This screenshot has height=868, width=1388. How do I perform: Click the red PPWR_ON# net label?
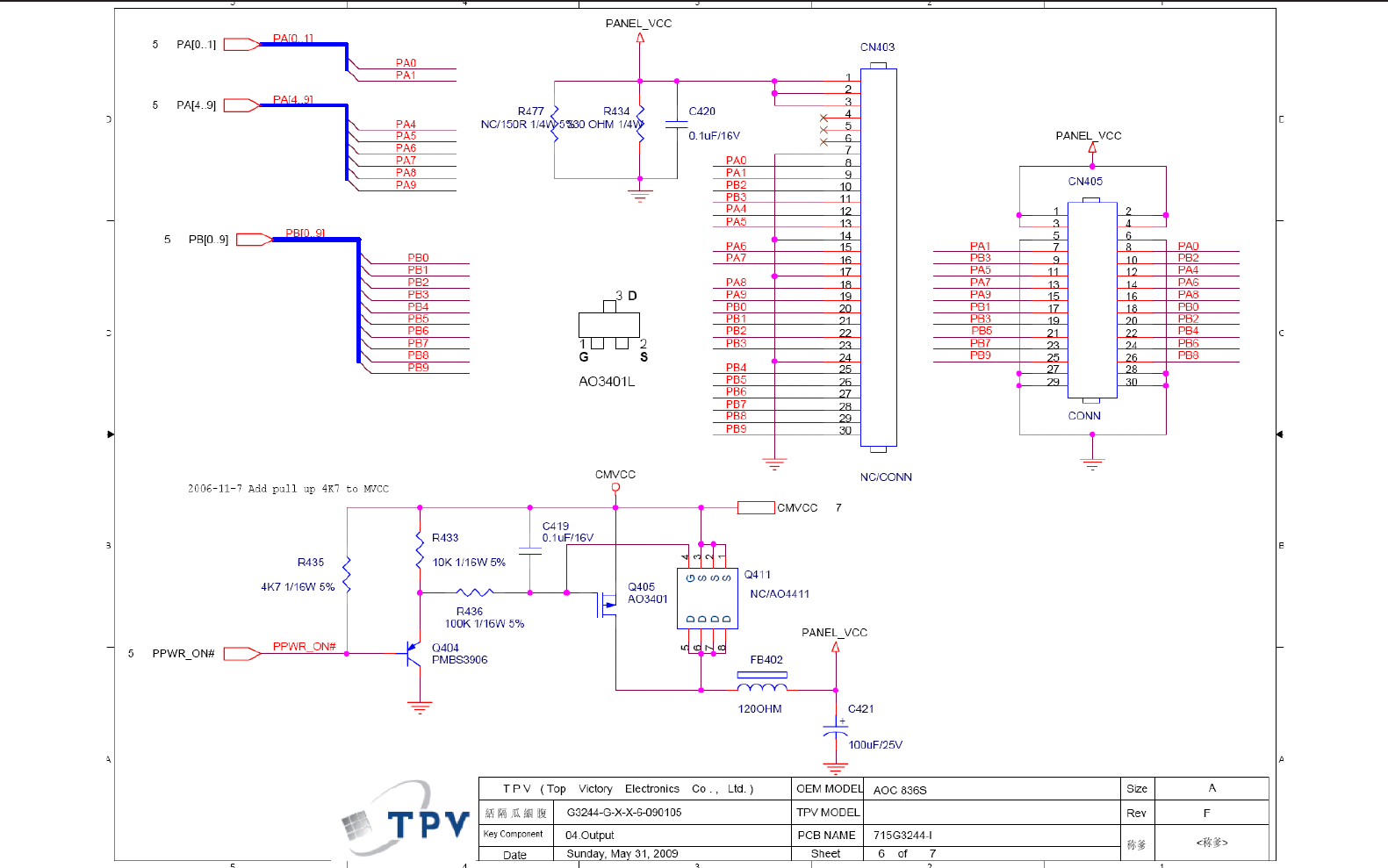[x=304, y=647]
